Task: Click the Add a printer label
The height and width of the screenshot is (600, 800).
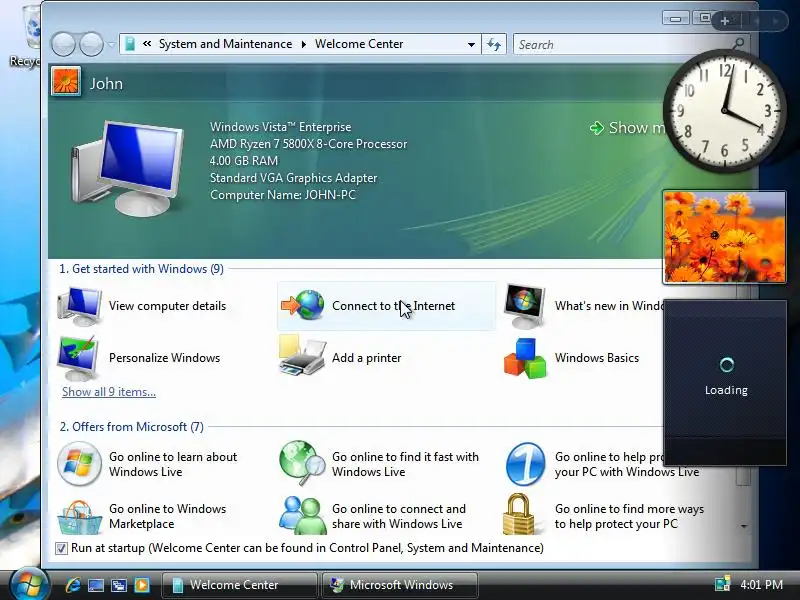Action: [366, 358]
